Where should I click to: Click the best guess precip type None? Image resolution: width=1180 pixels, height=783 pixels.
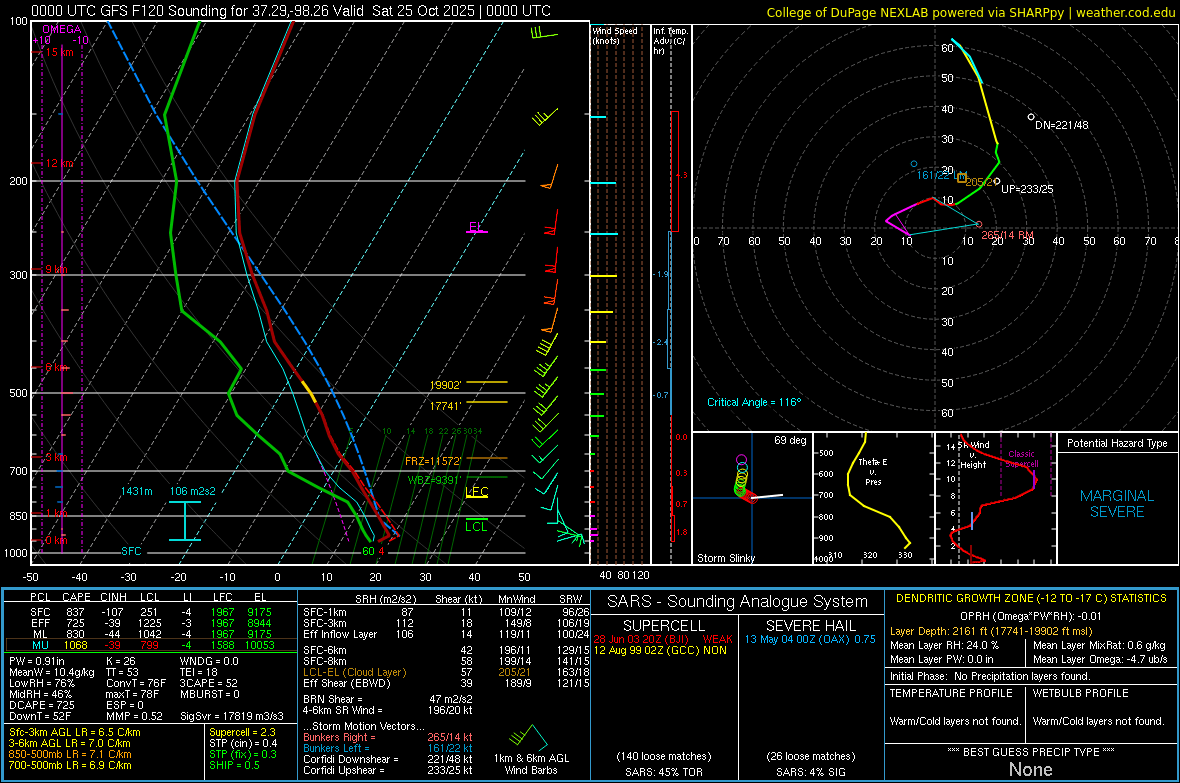click(1030, 769)
